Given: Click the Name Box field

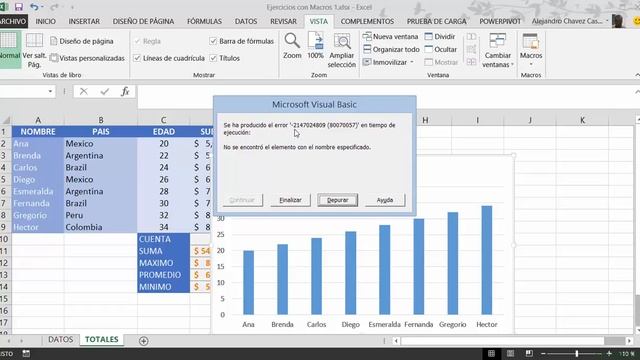Looking at the screenshot, I should [23, 91].
